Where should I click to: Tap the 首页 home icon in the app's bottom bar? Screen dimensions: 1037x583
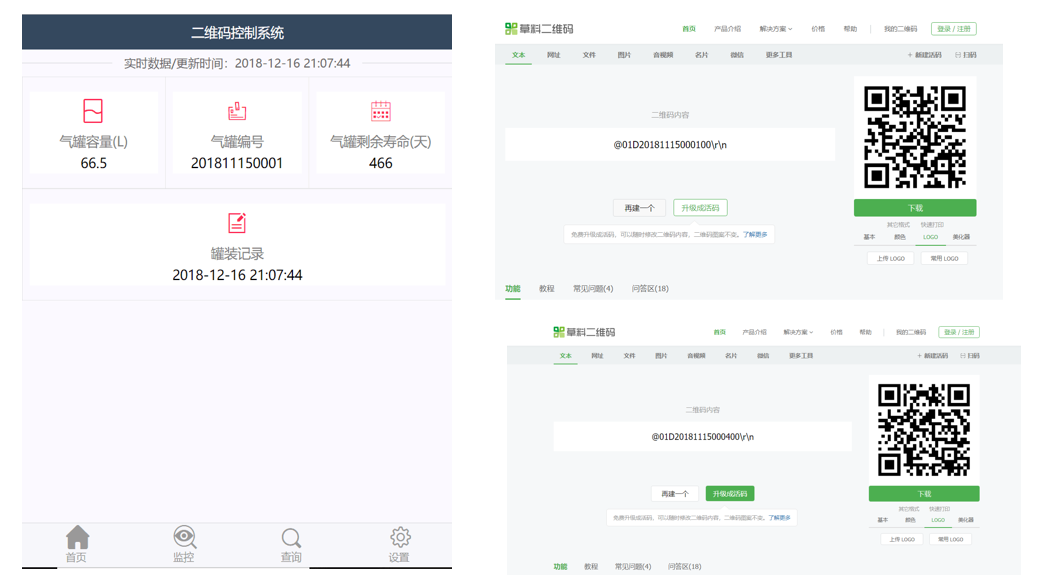(77, 538)
